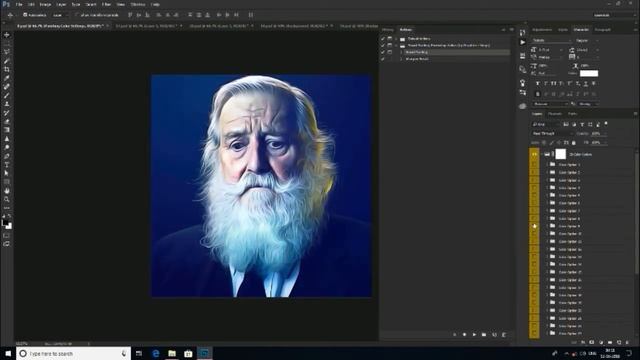
Task: Delete layer with Layers panel trash icon
Action: tap(628, 342)
